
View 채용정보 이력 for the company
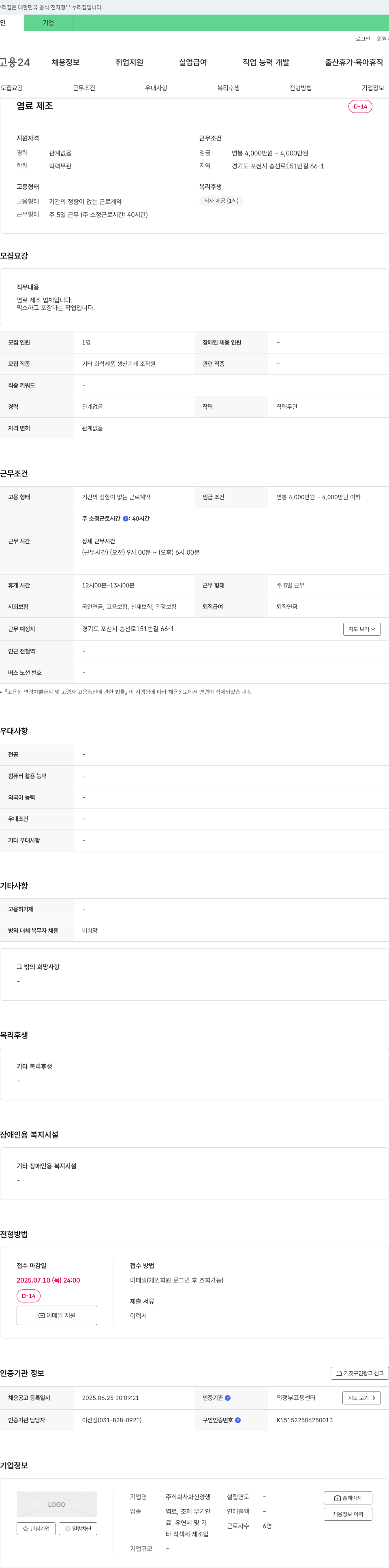[348, 1514]
